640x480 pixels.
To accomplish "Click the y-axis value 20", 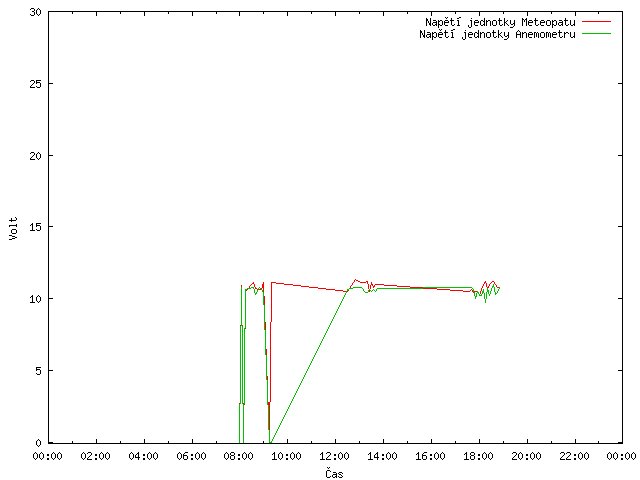I will coord(36,156).
